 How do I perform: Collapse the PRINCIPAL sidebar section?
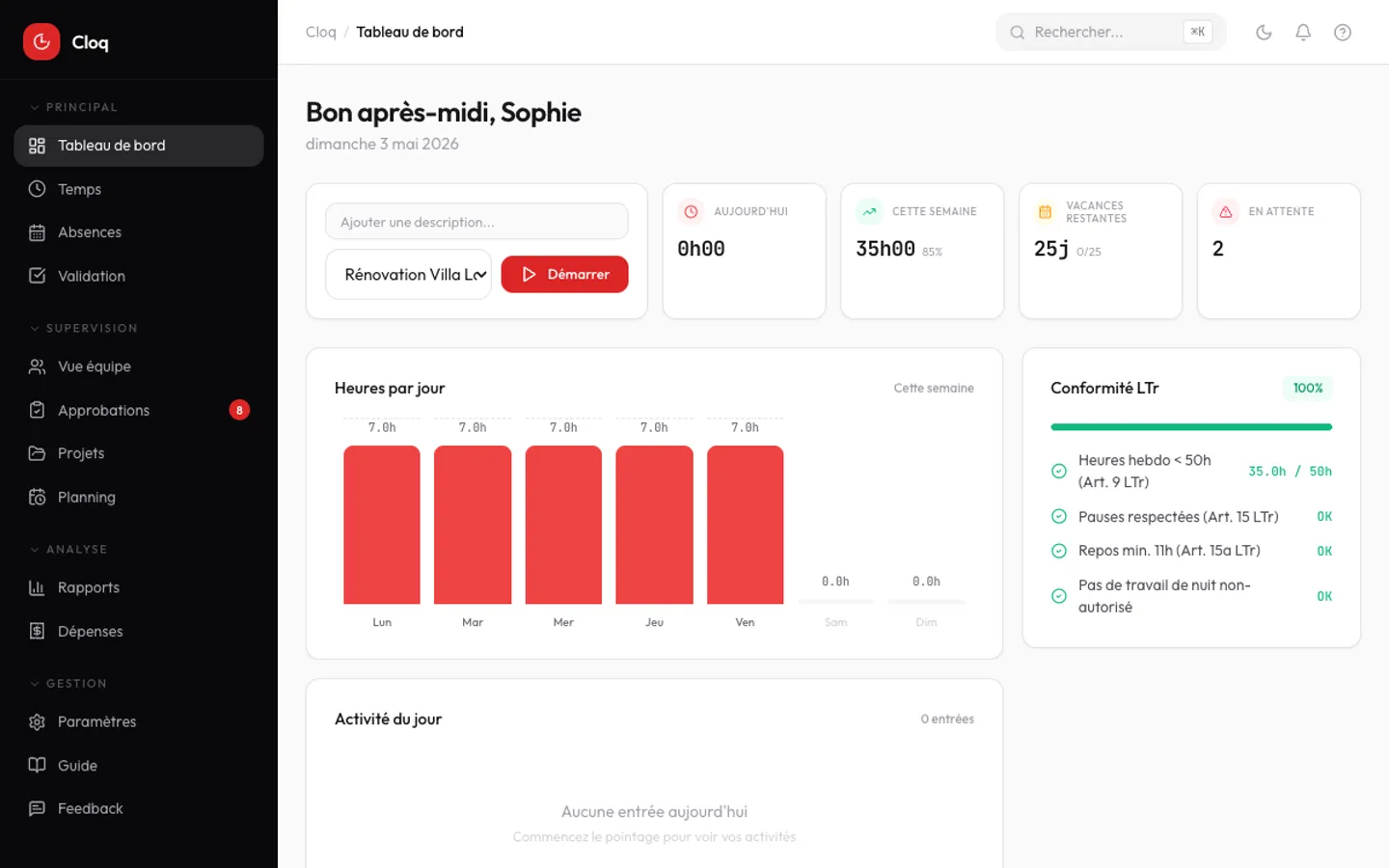pos(73,107)
